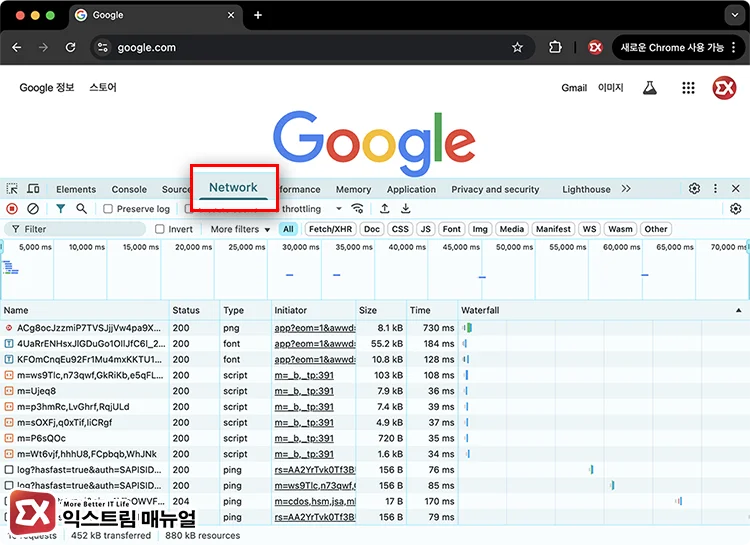Open network conditions wifi icon
Image resolution: width=750 pixels, height=545 pixels.
357,209
